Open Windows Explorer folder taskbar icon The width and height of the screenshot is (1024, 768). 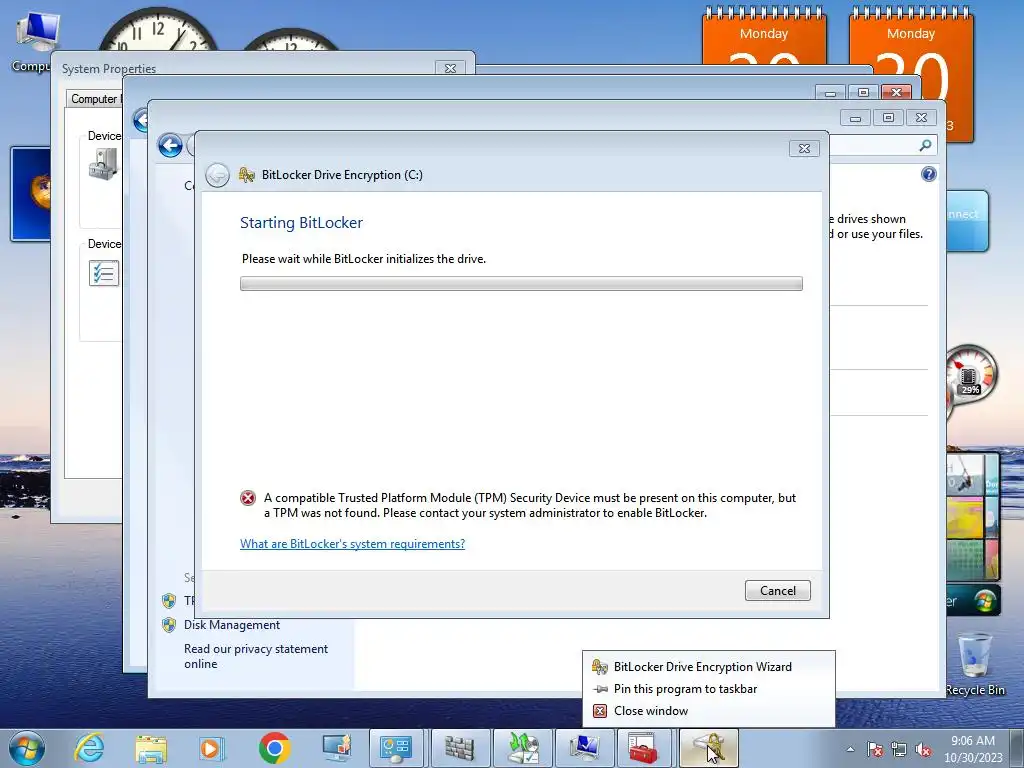(x=151, y=748)
